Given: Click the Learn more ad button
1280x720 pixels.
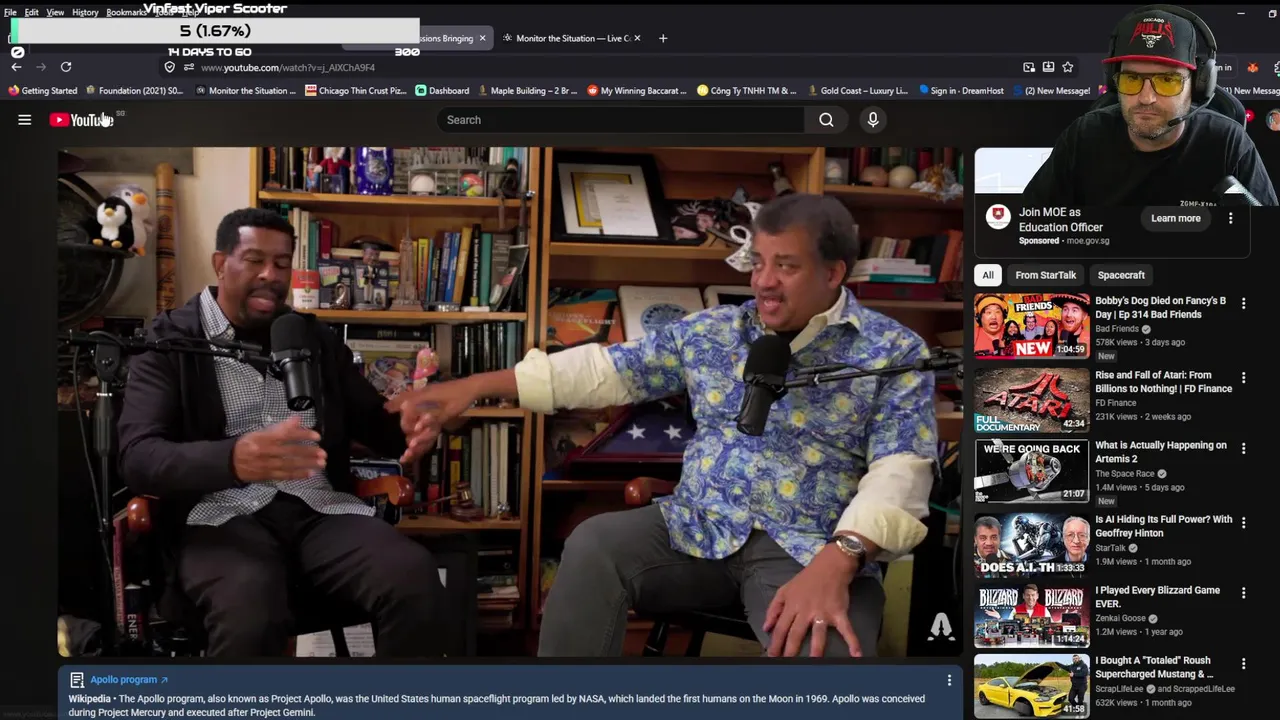Looking at the screenshot, I should (x=1175, y=218).
